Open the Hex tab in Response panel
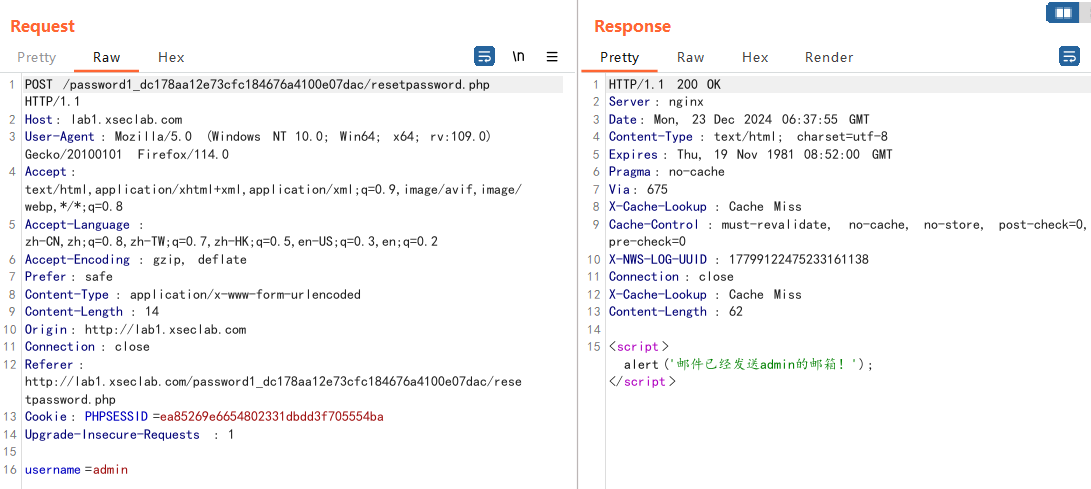 tap(755, 57)
